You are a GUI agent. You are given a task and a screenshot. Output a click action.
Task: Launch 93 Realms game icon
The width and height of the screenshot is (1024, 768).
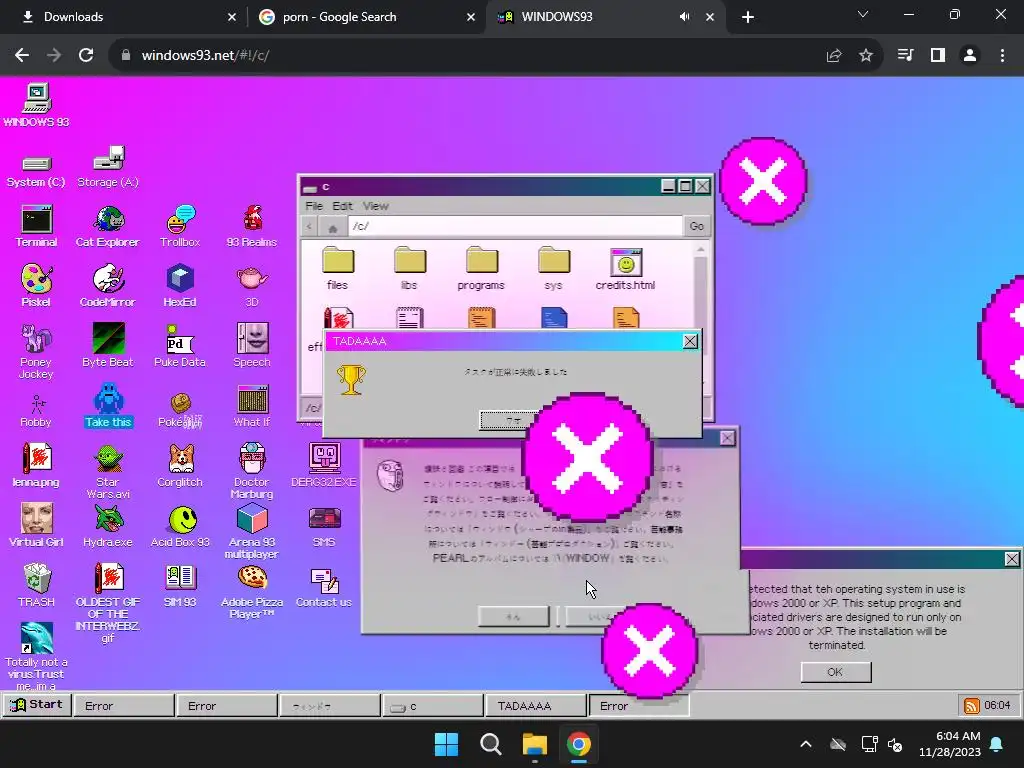[251, 226]
